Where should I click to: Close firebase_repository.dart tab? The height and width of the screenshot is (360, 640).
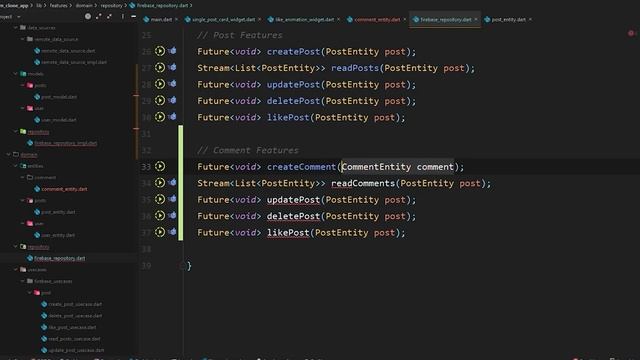(476, 19)
